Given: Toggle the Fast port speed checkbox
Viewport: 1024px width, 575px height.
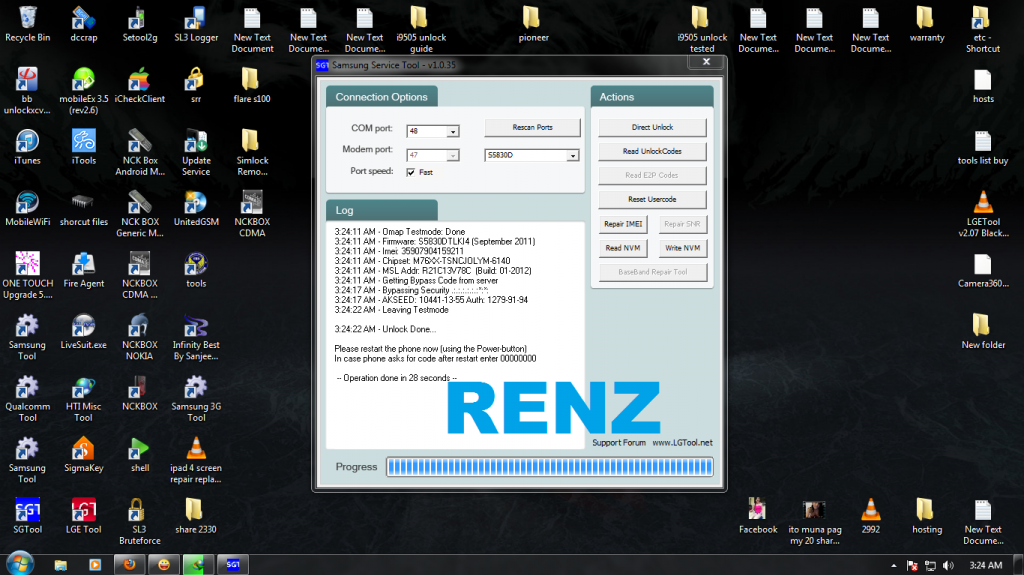Looking at the screenshot, I should pyautogui.click(x=411, y=172).
